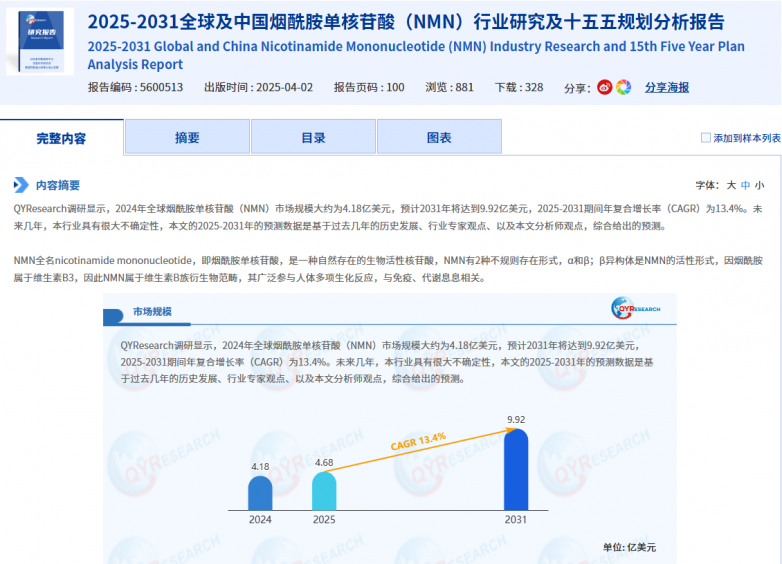782x564 pixels.
Task: Set font size to large (大)
Action: tap(731, 185)
